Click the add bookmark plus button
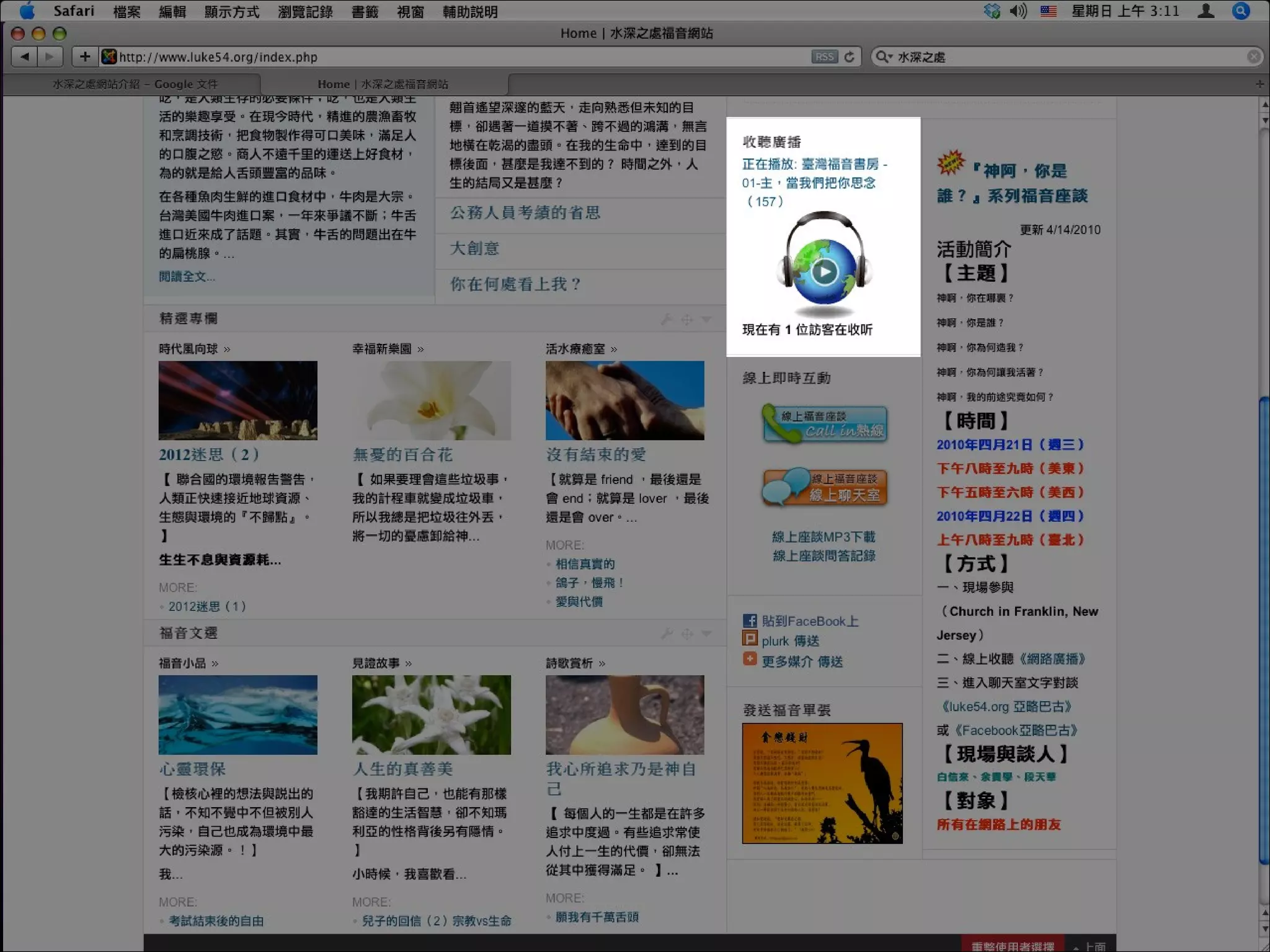The height and width of the screenshot is (952, 1270). pyautogui.click(x=85, y=57)
